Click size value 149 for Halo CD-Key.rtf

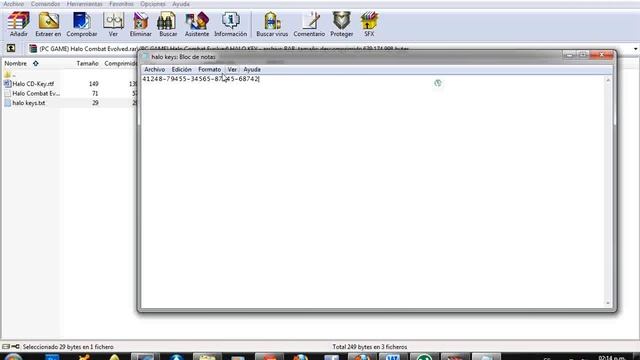pos(93,84)
